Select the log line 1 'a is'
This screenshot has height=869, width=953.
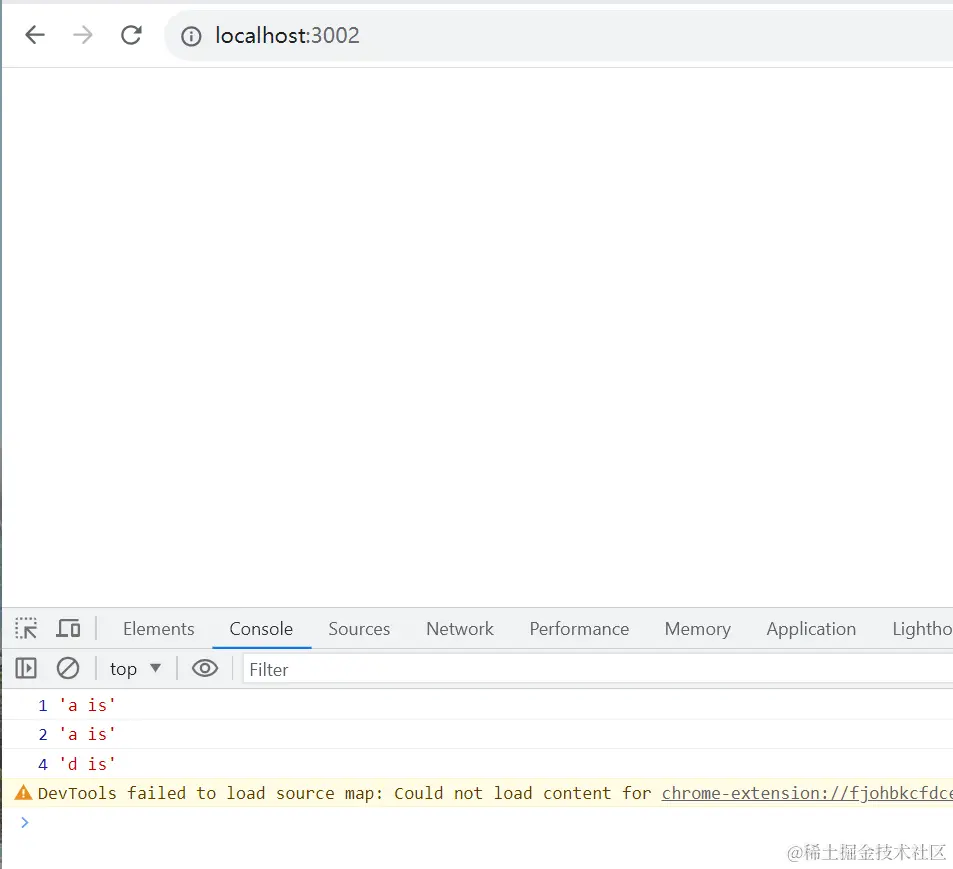tap(478, 706)
